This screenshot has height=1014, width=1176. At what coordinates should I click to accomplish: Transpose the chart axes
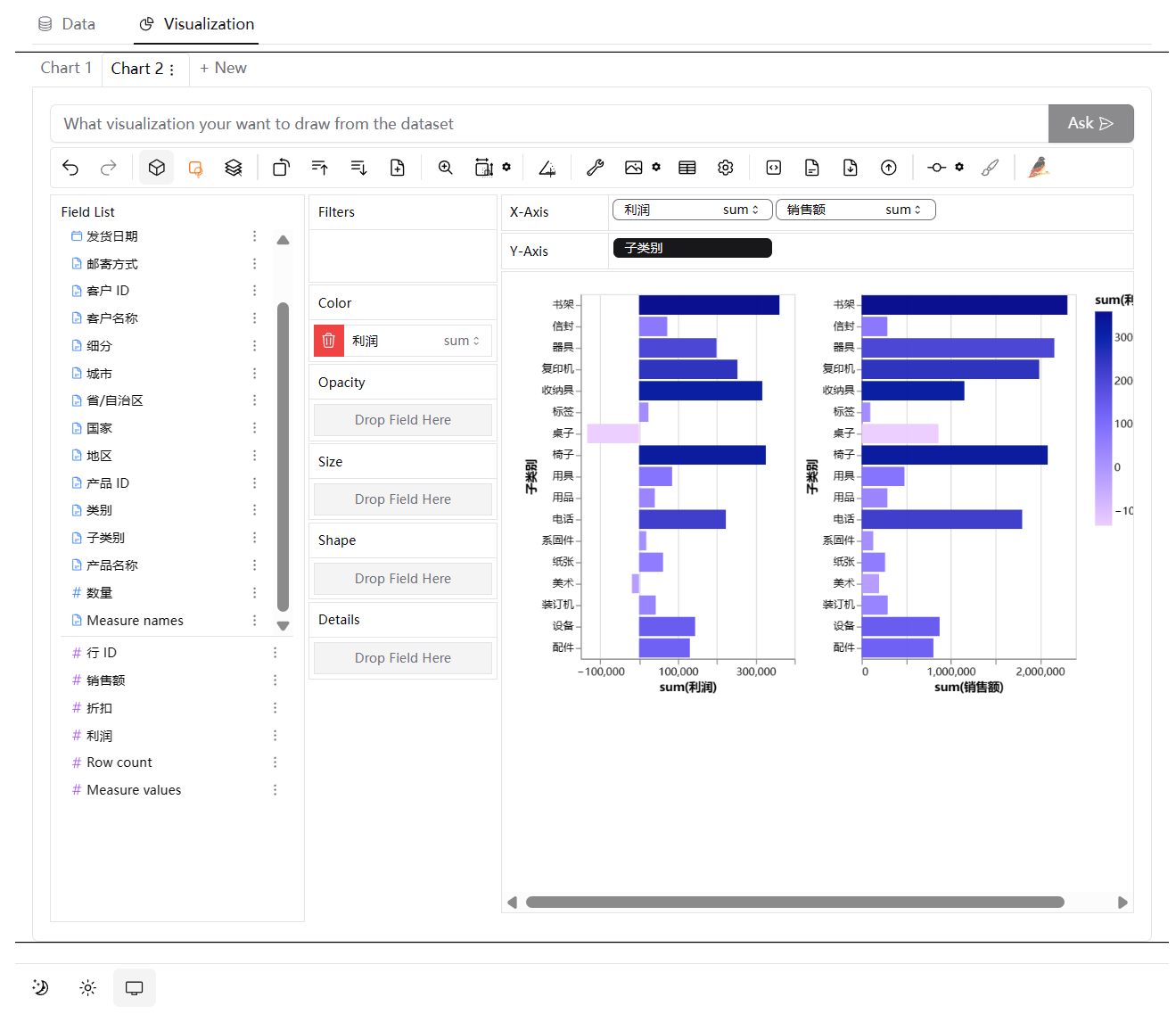coord(281,167)
